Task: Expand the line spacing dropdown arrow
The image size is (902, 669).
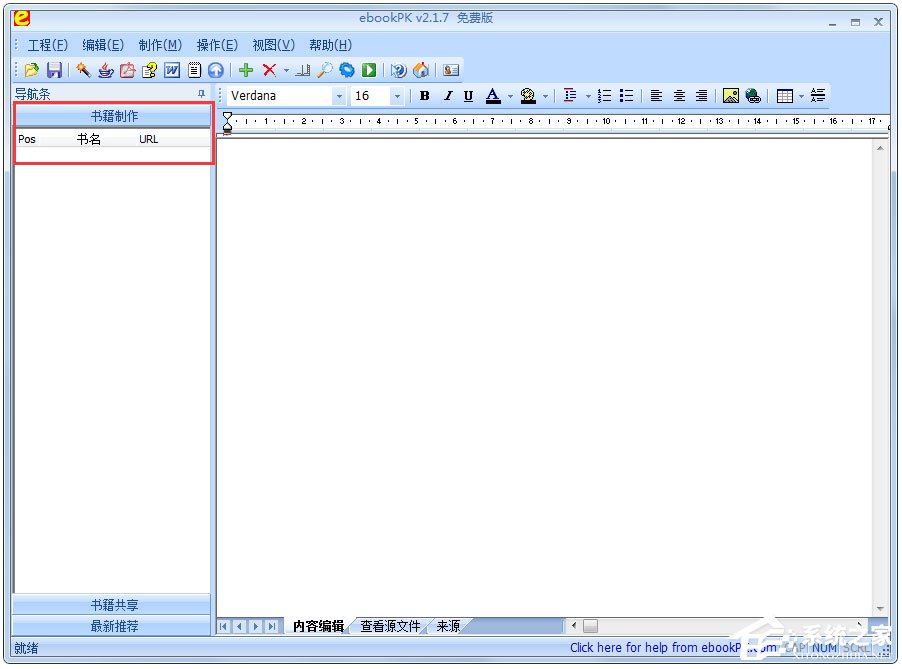Action: click(588, 96)
